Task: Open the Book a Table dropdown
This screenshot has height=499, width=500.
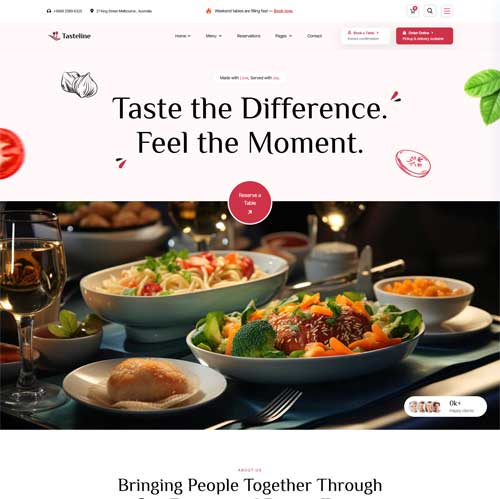Action: pos(365,36)
